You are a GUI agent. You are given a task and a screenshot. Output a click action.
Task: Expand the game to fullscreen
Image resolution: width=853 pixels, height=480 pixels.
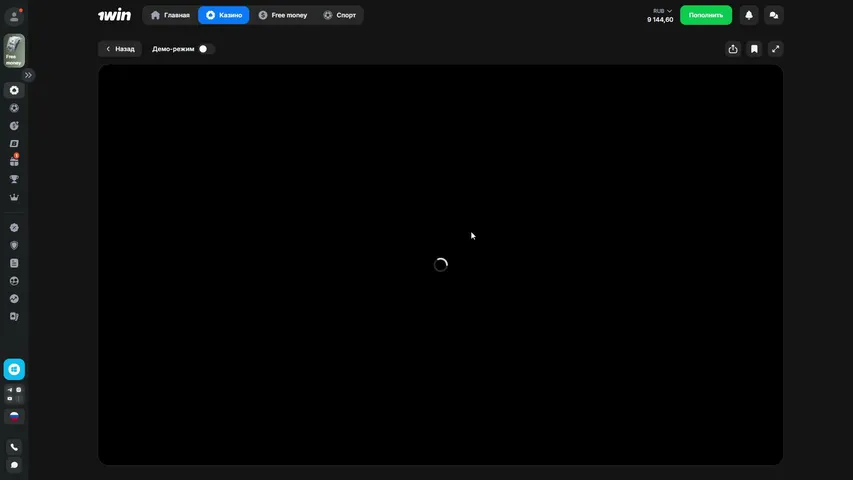point(775,49)
